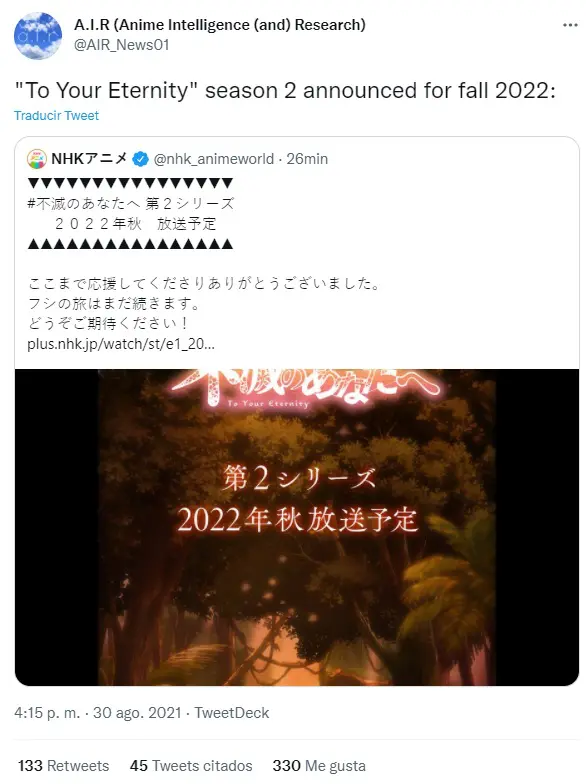Open the plus.nhk.jp/watch link
This screenshot has height=784, width=586.
(x=121, y=344)
